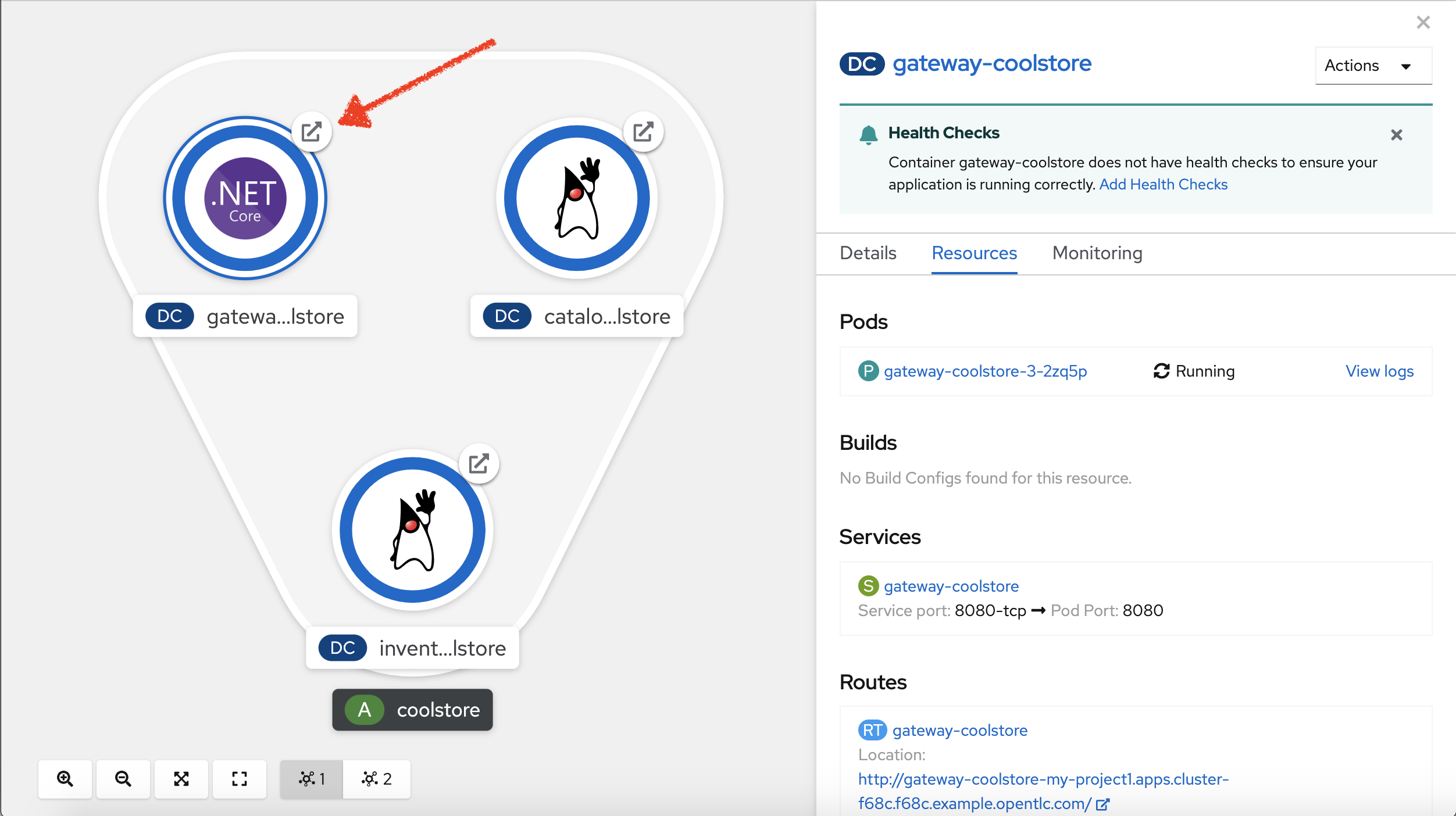Click the Running status sync icon
The height and width of the screenshot is (816, 1456).
coord(1161,371)
